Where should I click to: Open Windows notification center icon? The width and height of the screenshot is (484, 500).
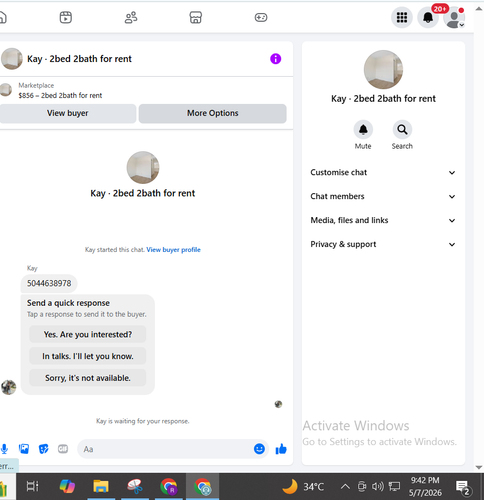[463, 488]
